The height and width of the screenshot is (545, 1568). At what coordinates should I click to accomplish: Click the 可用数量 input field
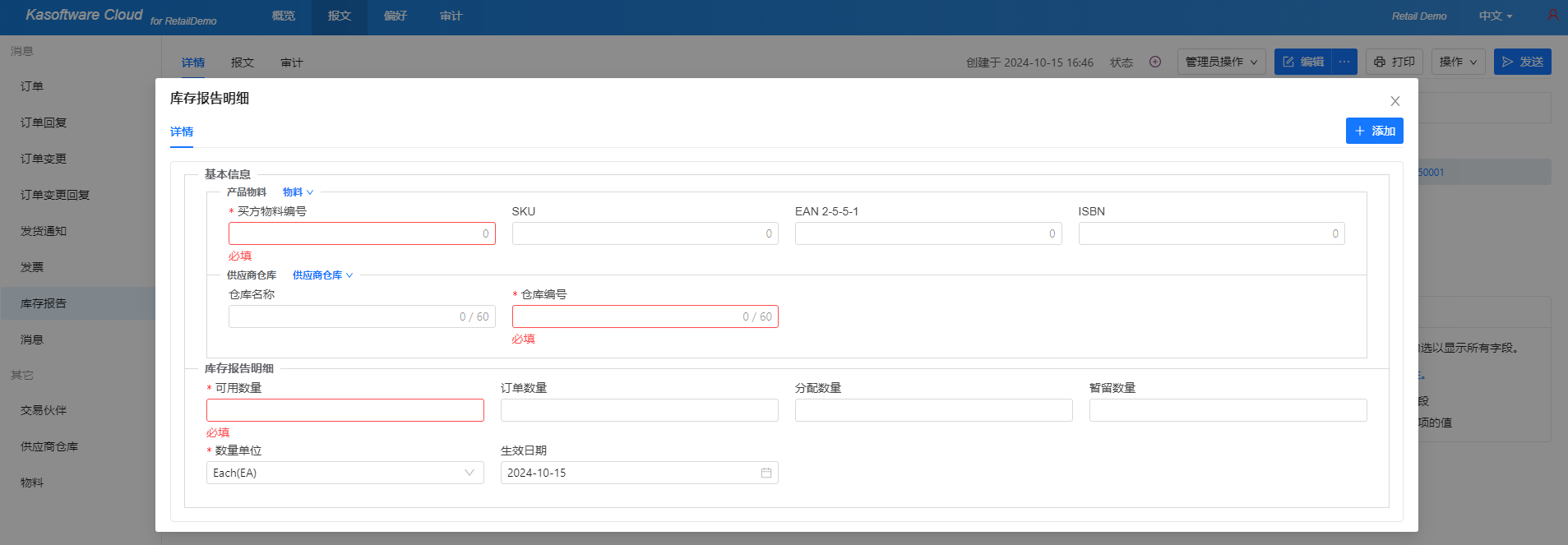point(345,410)
